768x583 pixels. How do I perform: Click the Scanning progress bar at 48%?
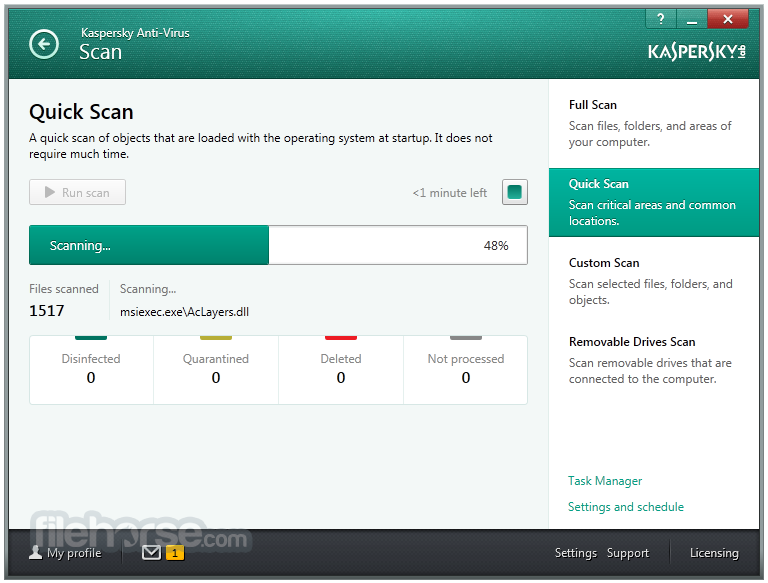pos(278,245)
